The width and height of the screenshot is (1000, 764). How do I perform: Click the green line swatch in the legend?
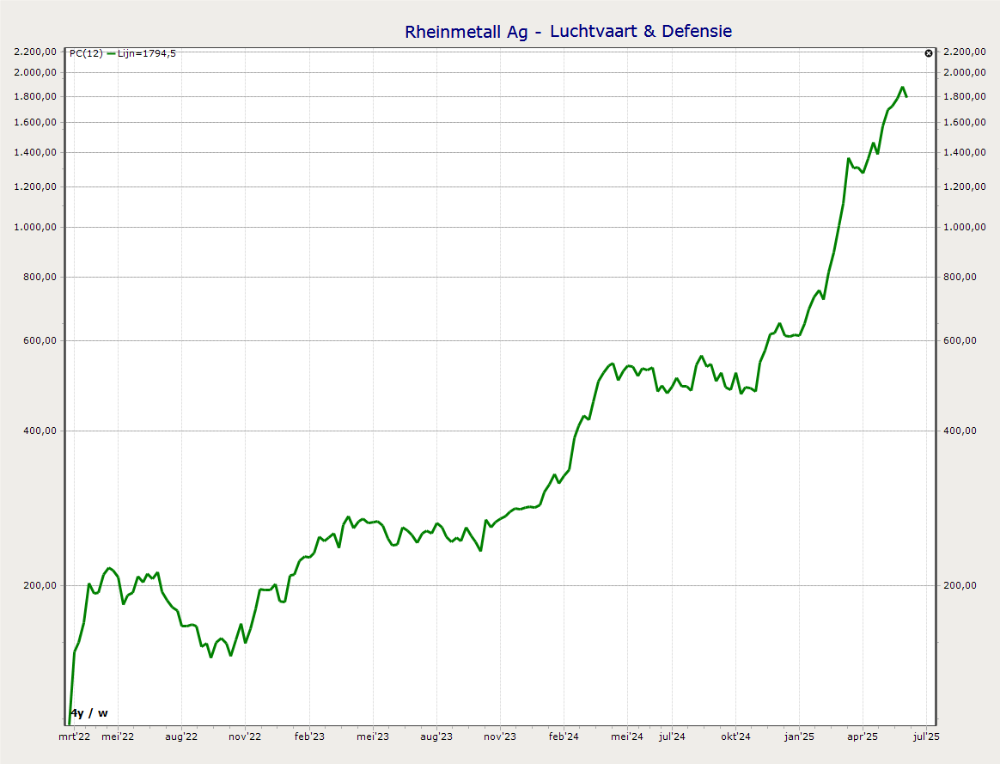[x=111, y=53]
